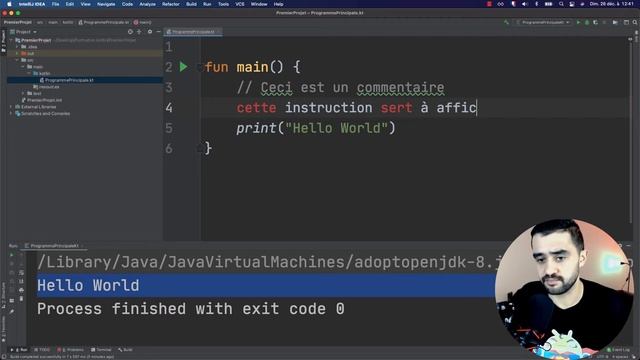Image resolution: width=640 pixels, height=360 pixels.
Task: Click the Run with Coverage icon
Action: coord(595,22)
